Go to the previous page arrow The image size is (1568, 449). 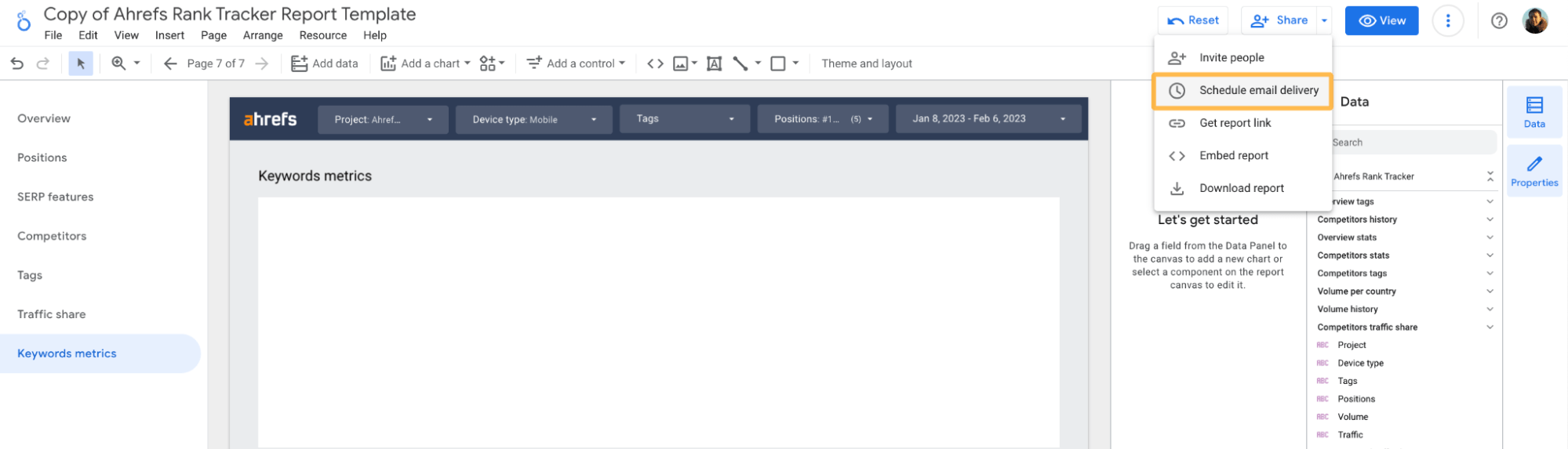(x=170, y=63)
